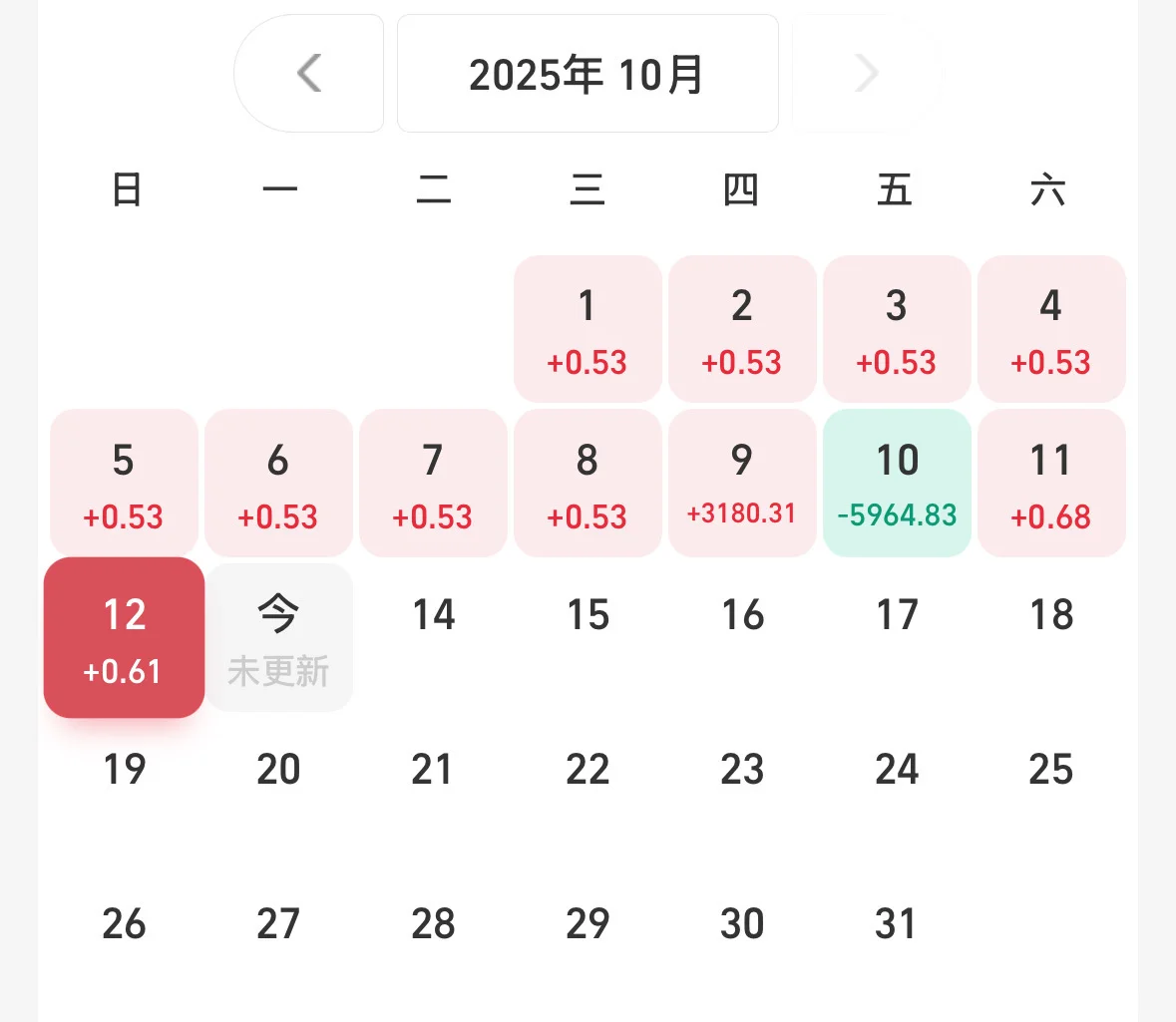Pick day 22 on the calendar
This screenshot has height=1022, width=1176.
(588, 770)
